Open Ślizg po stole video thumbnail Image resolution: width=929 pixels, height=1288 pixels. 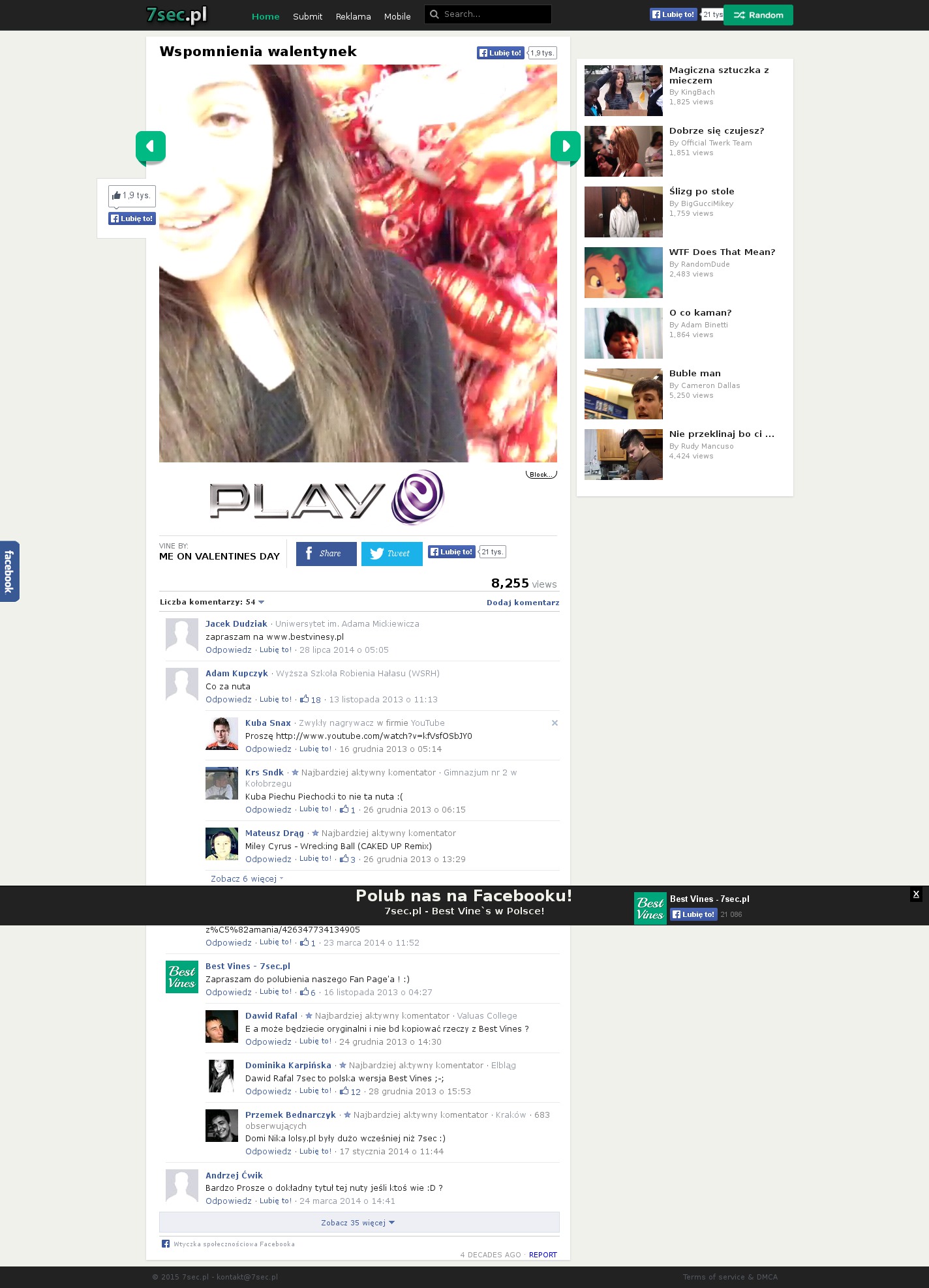tap(624, 212)
